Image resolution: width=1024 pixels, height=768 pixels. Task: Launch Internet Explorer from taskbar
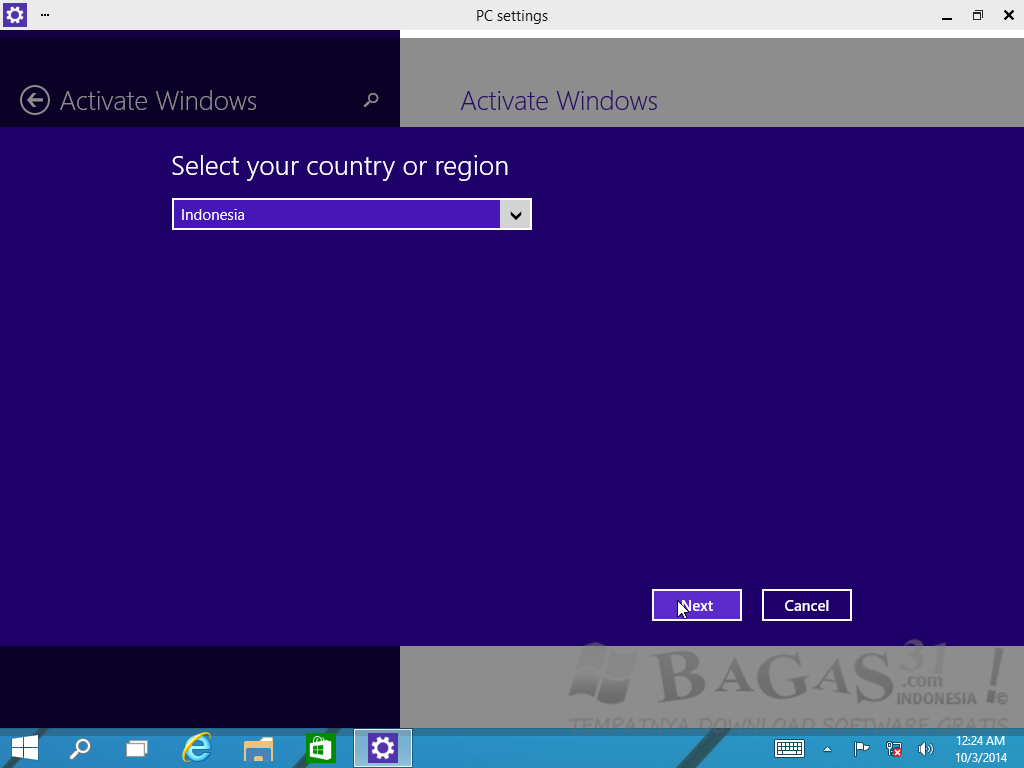pyautogui.click(x=197, y=748)
